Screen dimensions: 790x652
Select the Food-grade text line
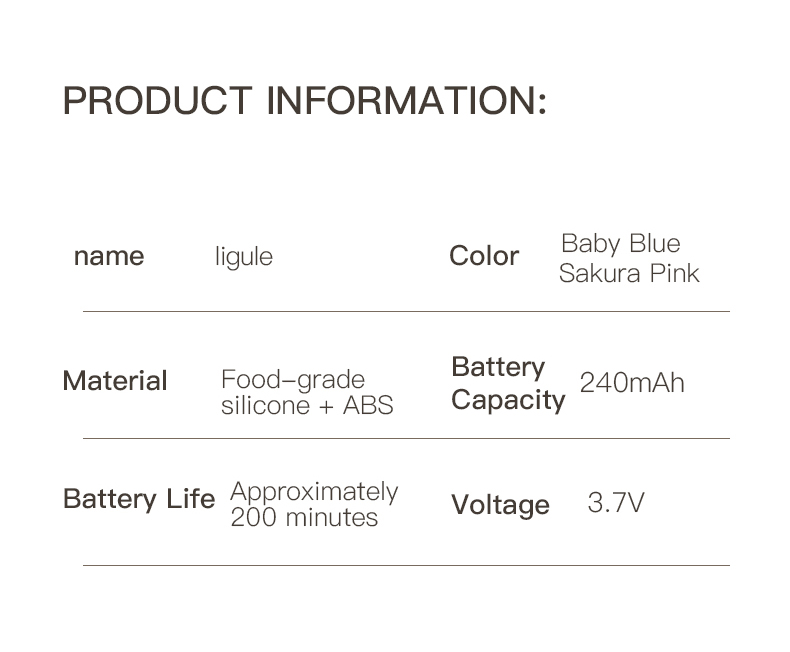(x=293, y=380)
